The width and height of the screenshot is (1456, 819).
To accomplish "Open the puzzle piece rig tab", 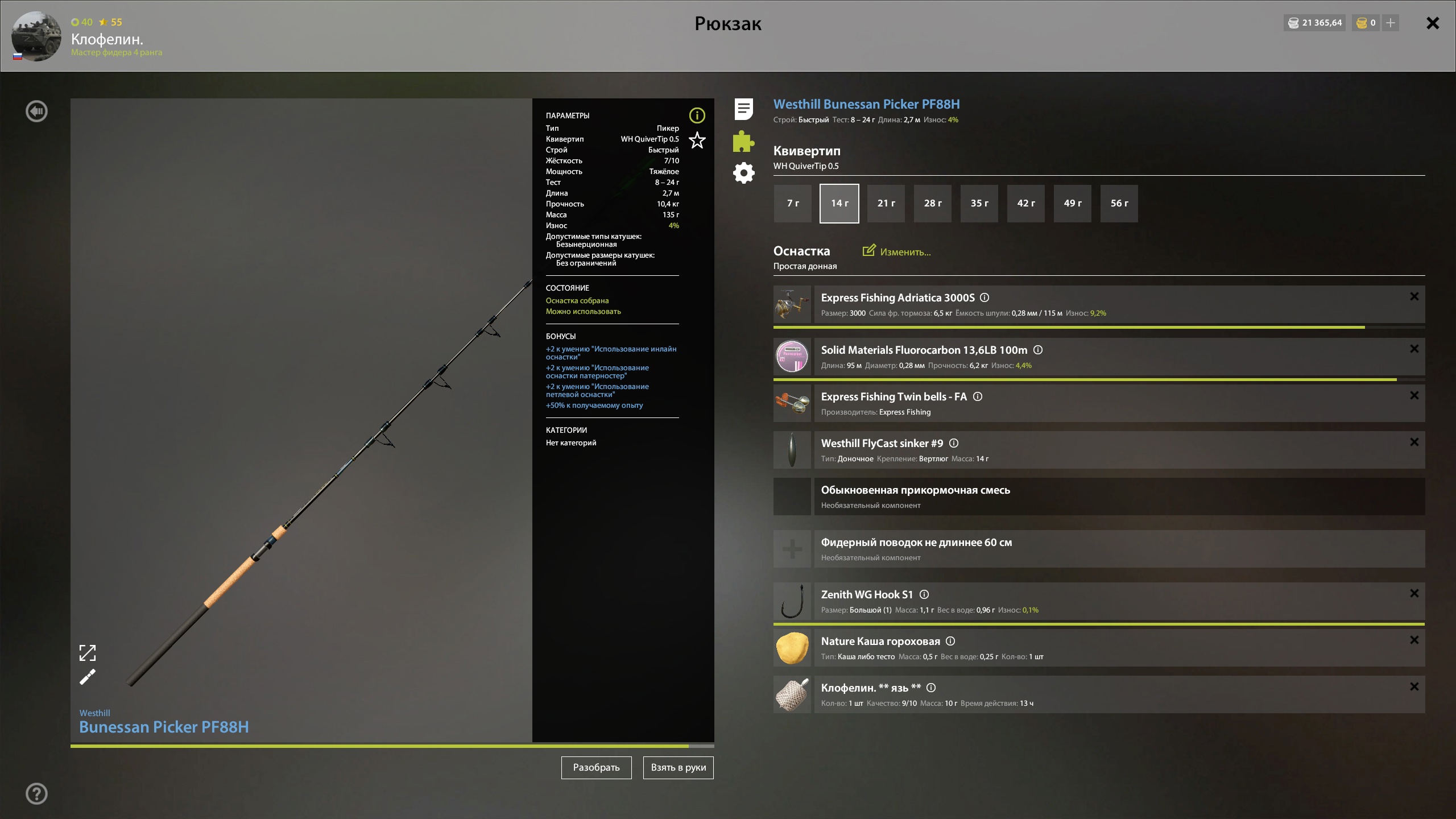I will pos(743,141).
